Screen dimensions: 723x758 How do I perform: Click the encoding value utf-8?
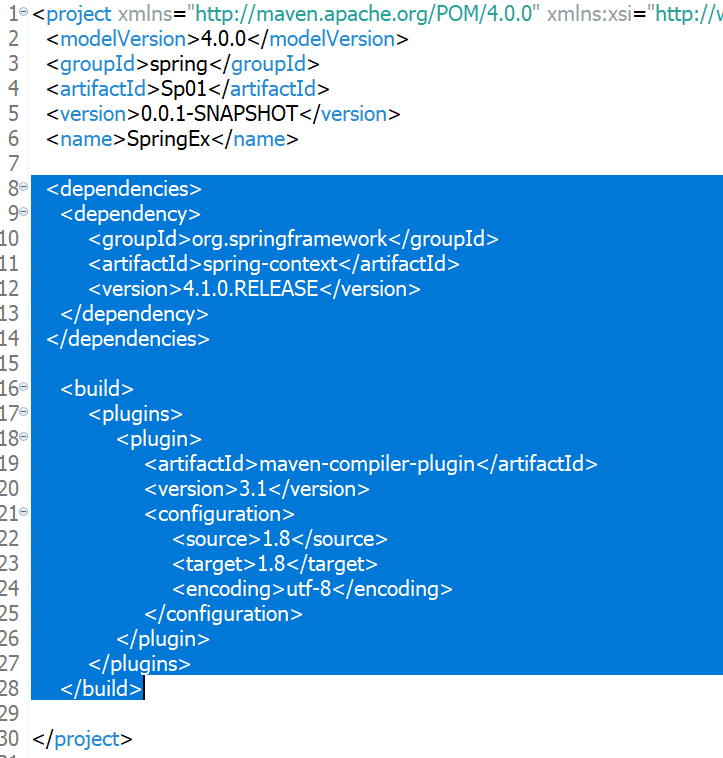tap(309, 589)
